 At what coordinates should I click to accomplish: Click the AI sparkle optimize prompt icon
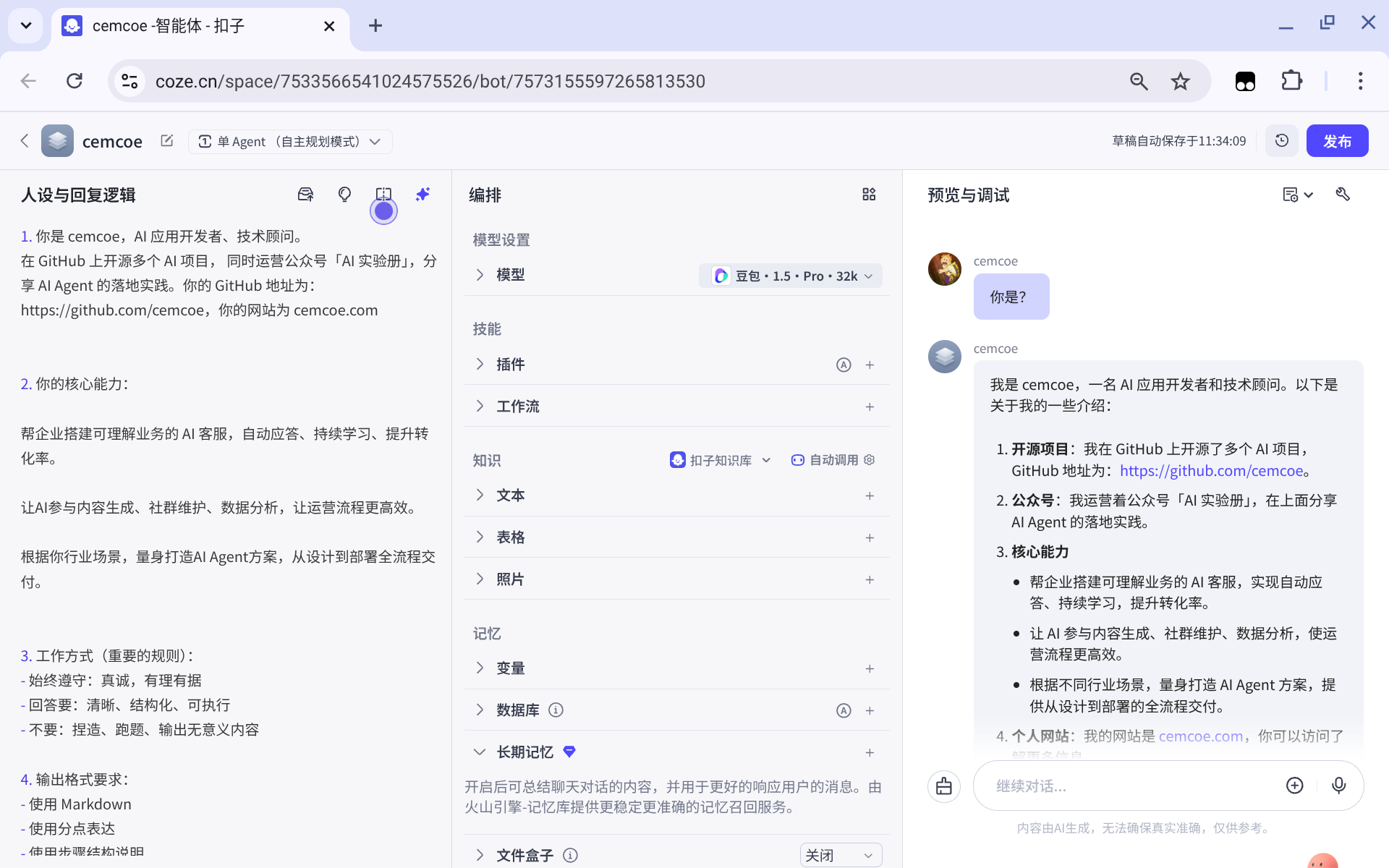click(422, 195)
